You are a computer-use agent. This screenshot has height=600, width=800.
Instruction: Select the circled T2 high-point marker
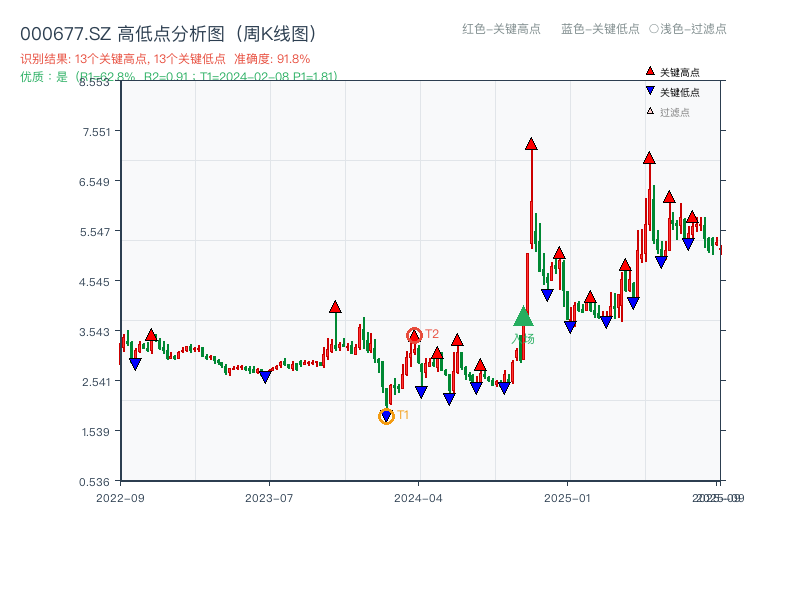(x=413, y=333)
